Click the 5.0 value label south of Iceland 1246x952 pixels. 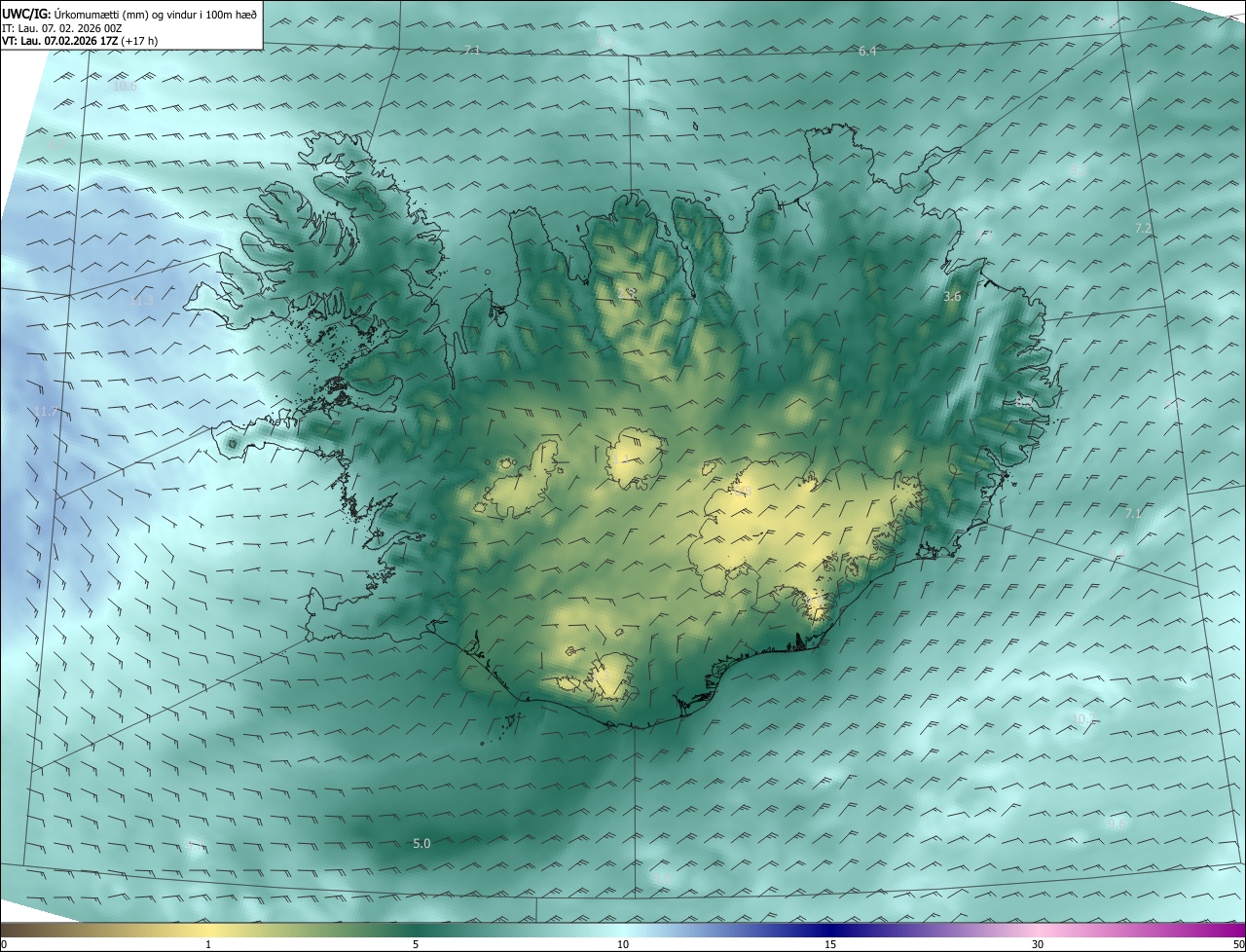click(421, 843)
